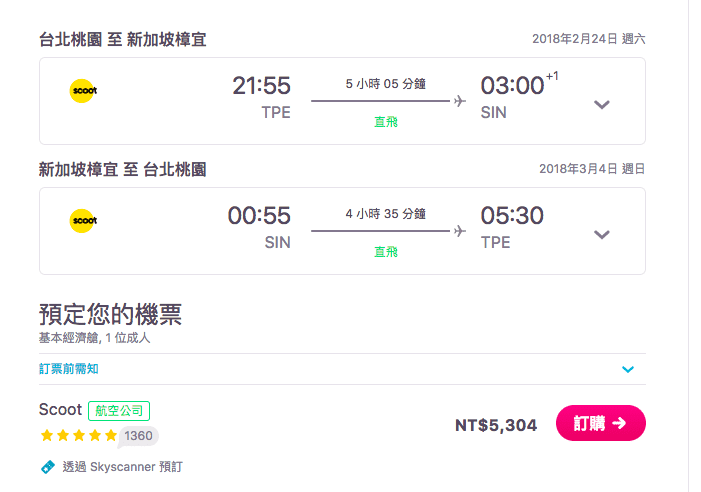This screenshot has width=701, height=492.
Task: Click the plane icon on the TPE to SIN route
Action: [460, 101]
